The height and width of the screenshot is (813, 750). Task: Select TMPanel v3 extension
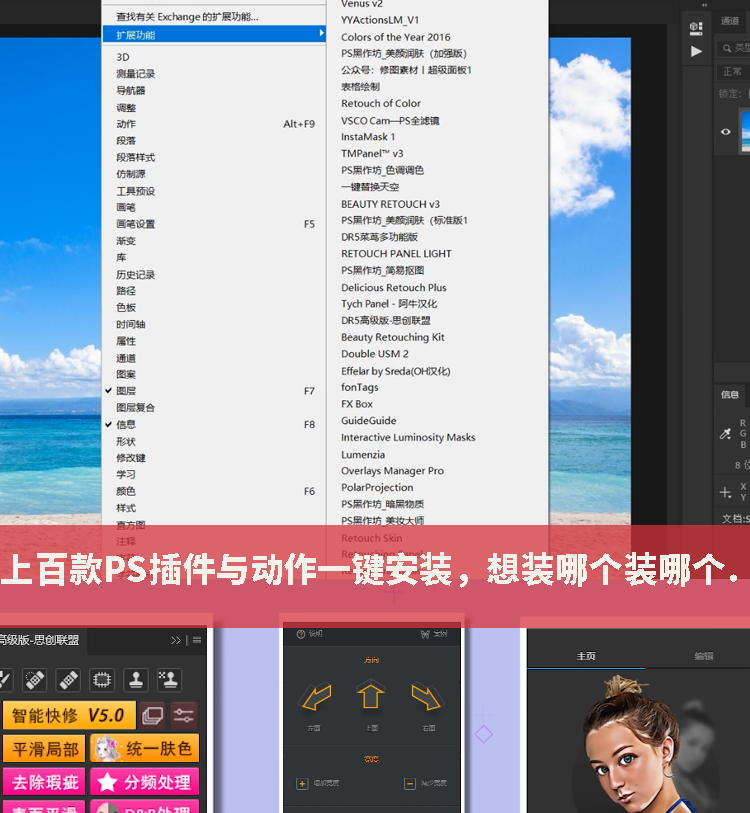coord(372,153)
